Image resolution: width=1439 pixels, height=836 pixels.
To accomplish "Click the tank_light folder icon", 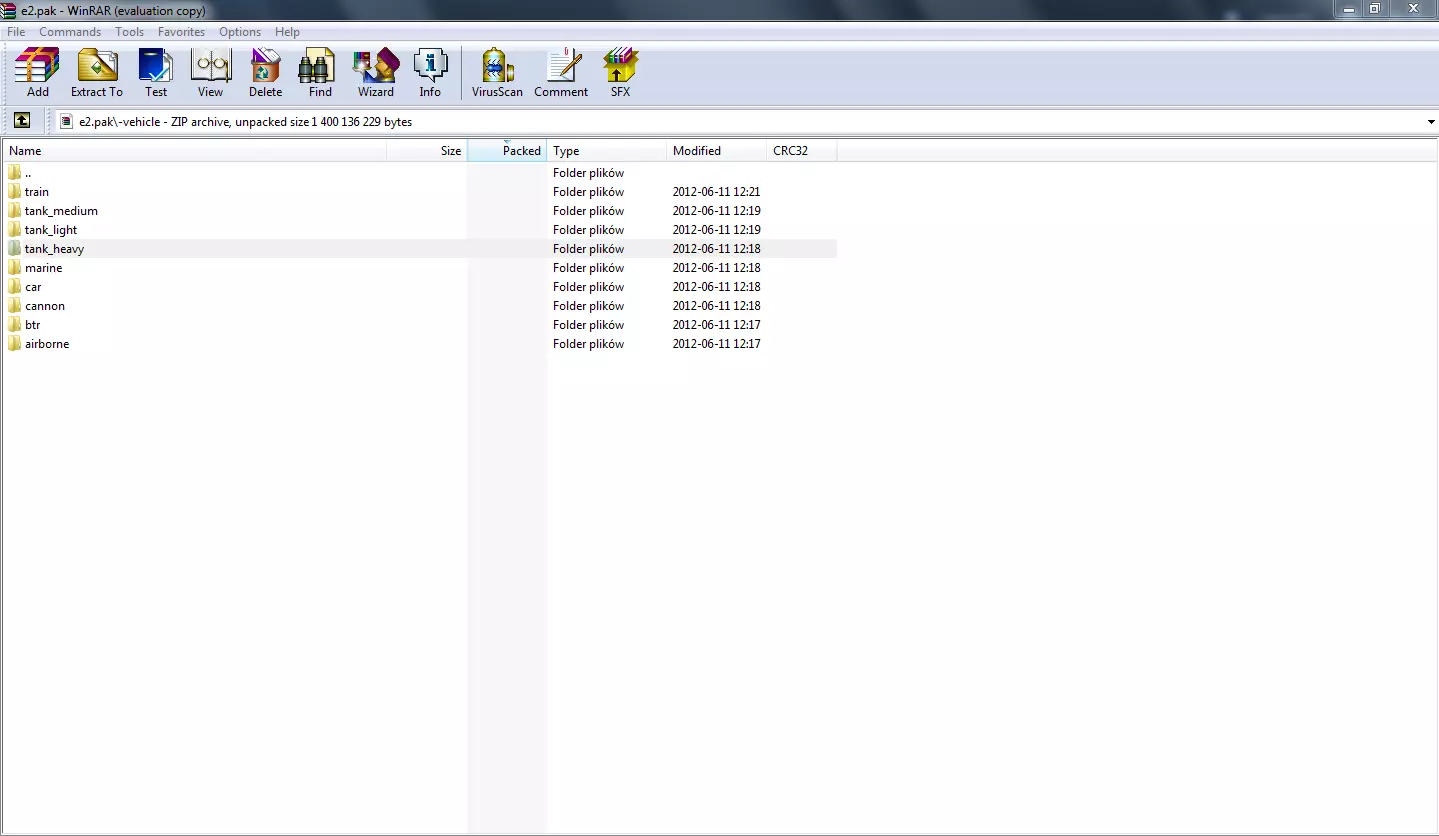I will [15, 230].
